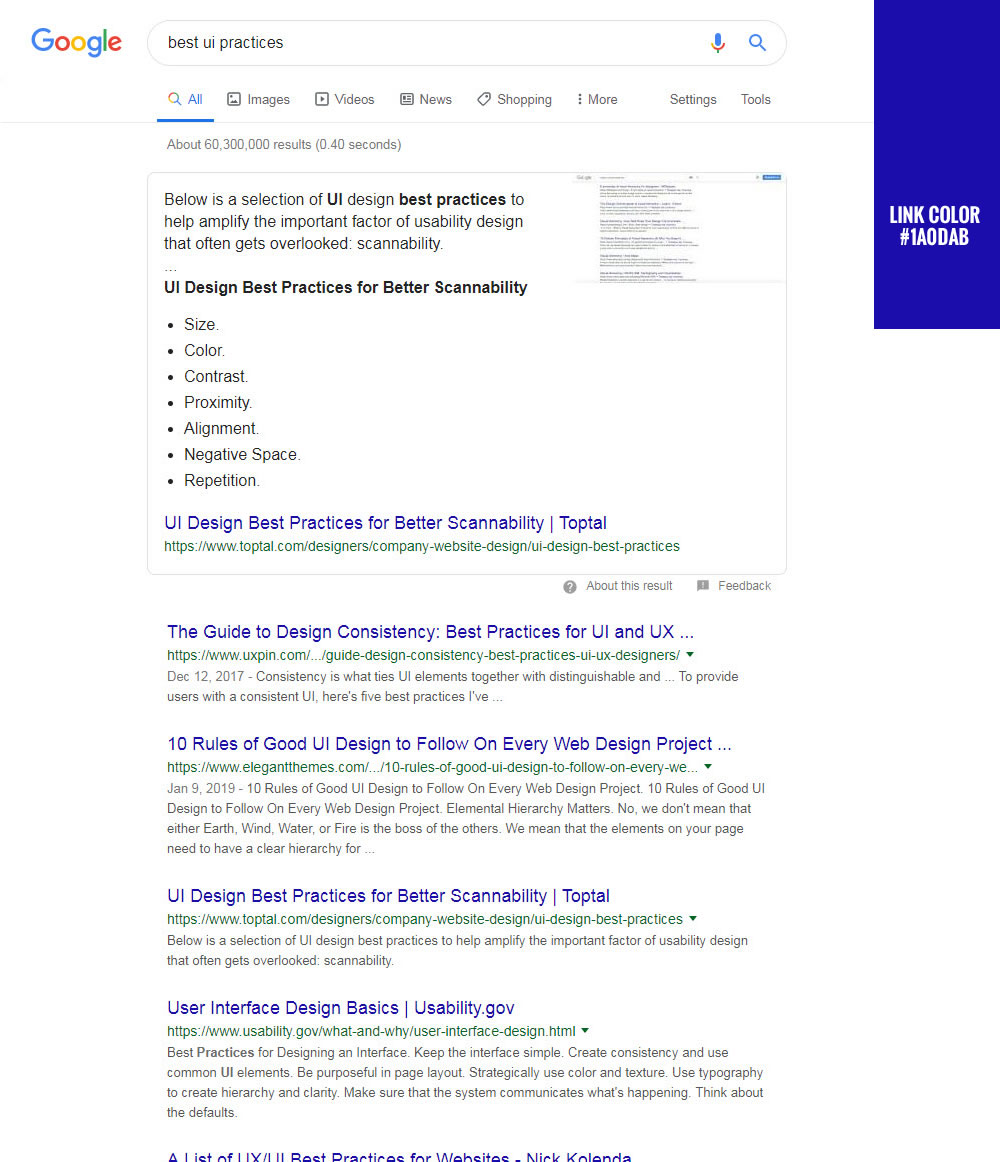Viewport: 1000px width, 1162px height.
Task: Click the microphone voice search icon
Action: [x=717, y=43]
